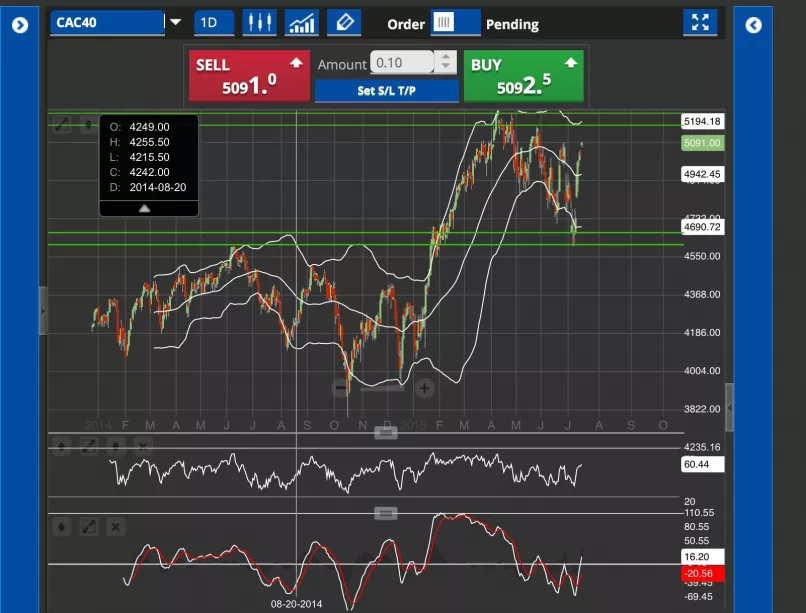Grab the resize handle above RSI panel
Viewport: 806px width, 613px height.
pyautogui.click(x=386, y=433)
